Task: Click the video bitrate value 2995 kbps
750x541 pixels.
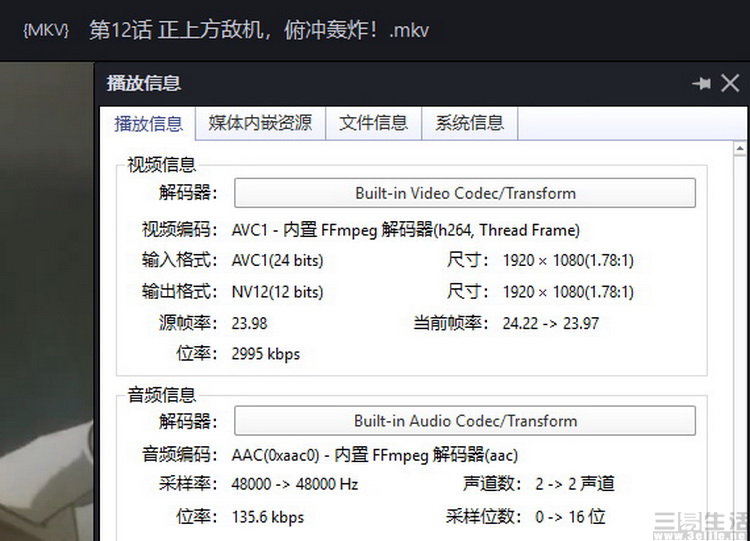Action: tap(265, 354)
